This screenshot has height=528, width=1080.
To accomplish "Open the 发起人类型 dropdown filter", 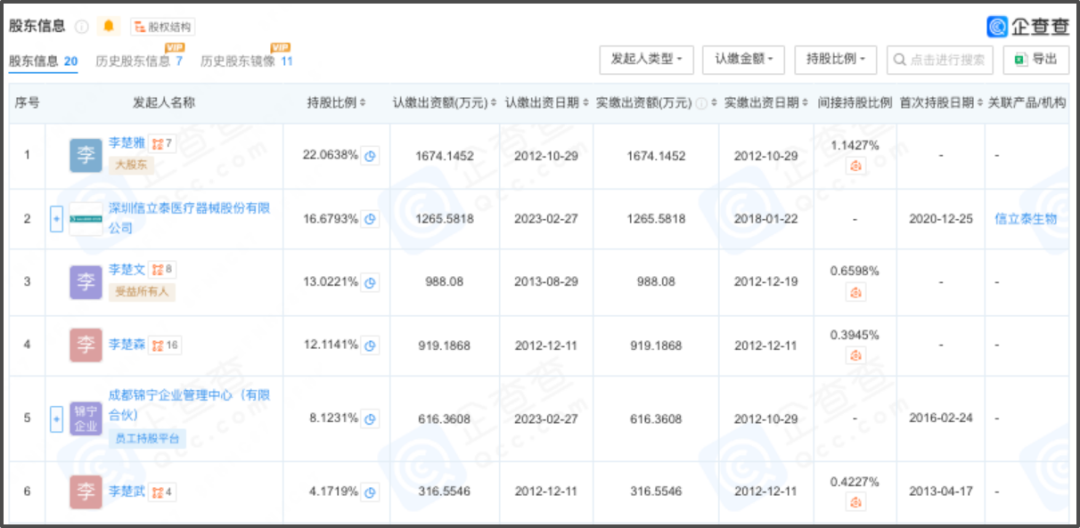I will click(x=646, y=59).
